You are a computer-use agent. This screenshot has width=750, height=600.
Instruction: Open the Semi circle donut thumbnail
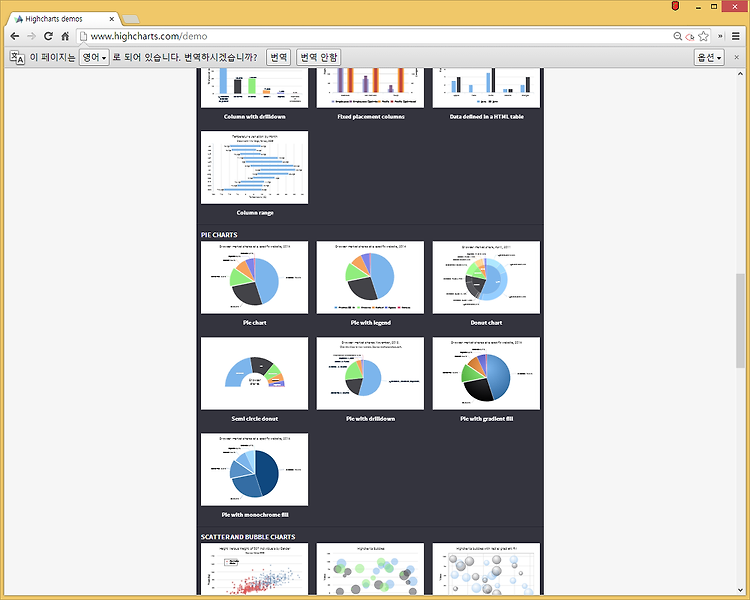254,373
